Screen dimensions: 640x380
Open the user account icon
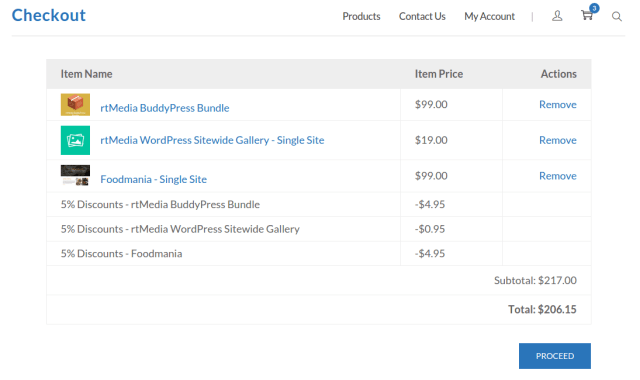point(557,16)
